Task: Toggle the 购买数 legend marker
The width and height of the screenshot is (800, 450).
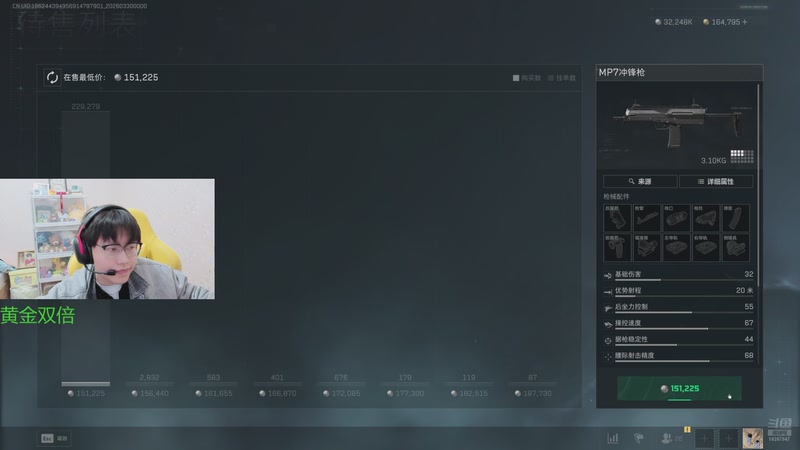Action: coord(516,78)
